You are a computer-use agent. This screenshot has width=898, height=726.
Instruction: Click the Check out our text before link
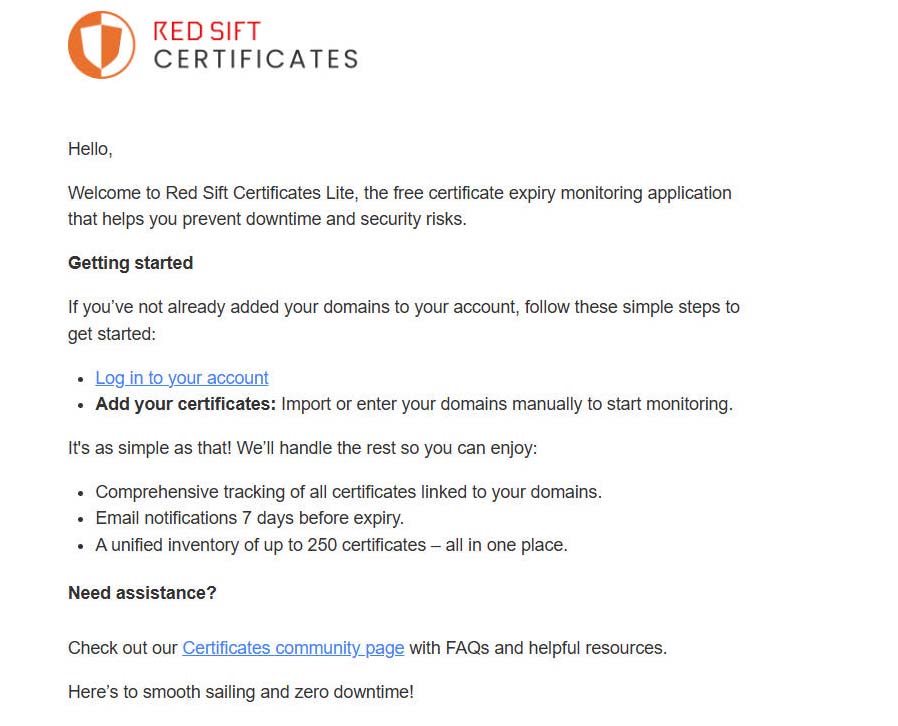[123, 648]
